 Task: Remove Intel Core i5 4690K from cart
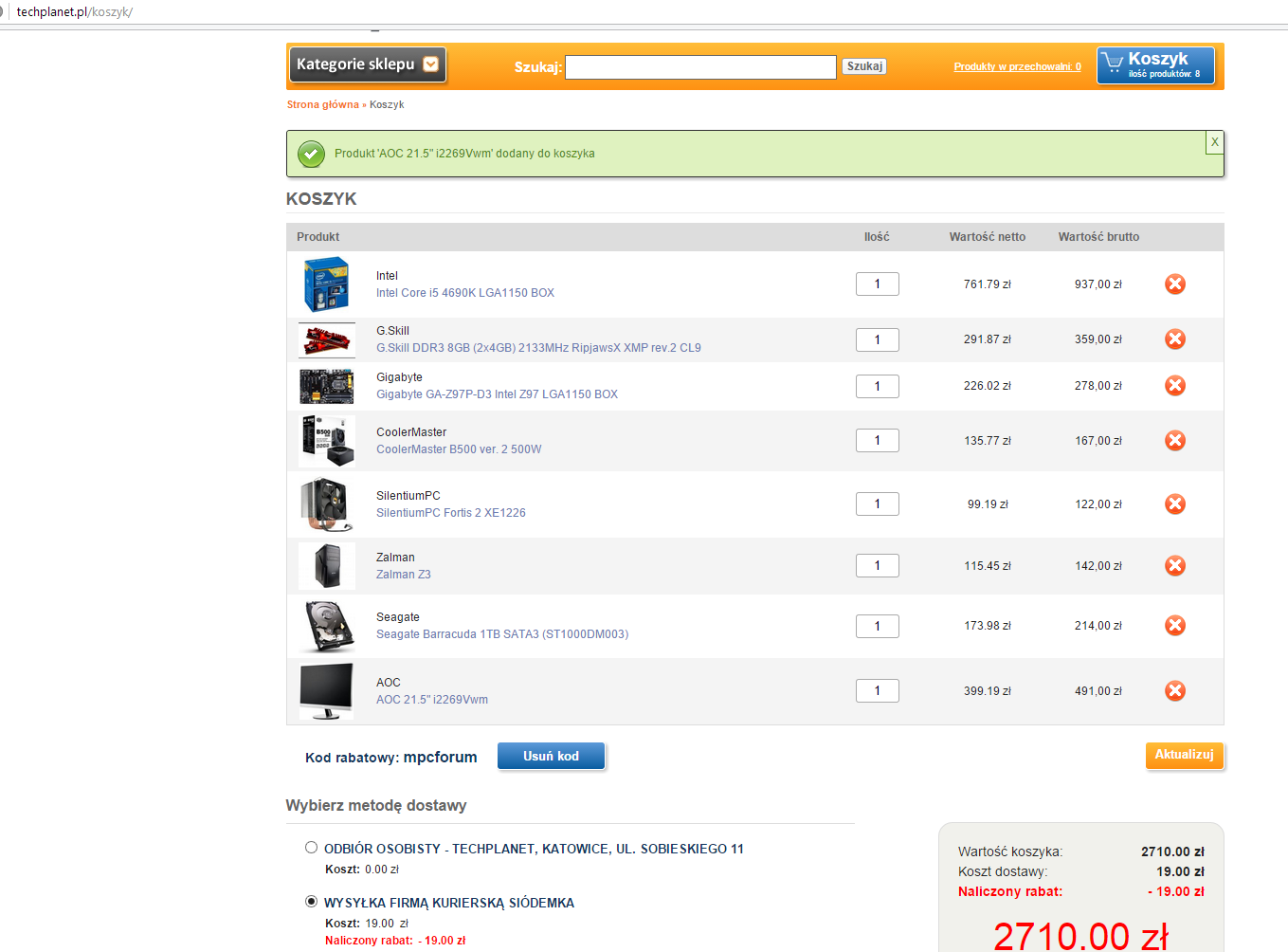pos(1175,284)
